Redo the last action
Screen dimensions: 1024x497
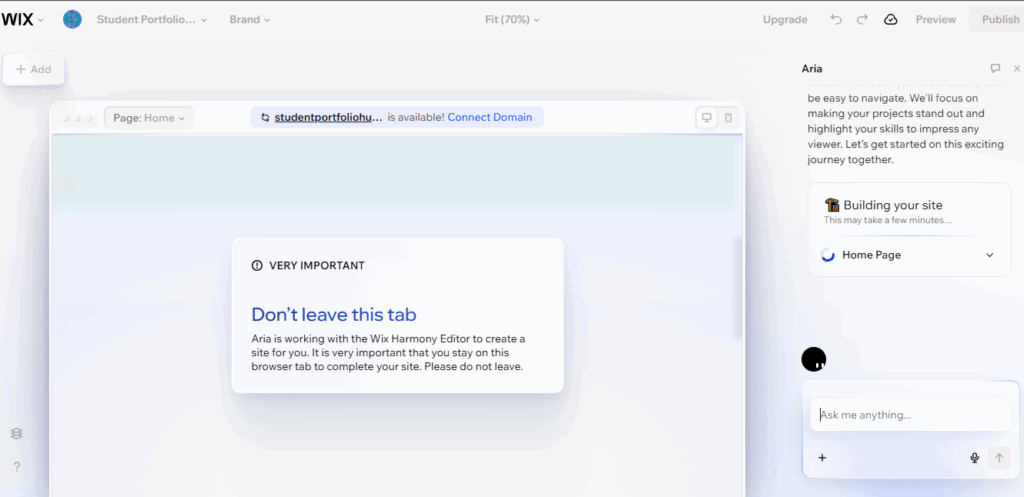(862, 20)
